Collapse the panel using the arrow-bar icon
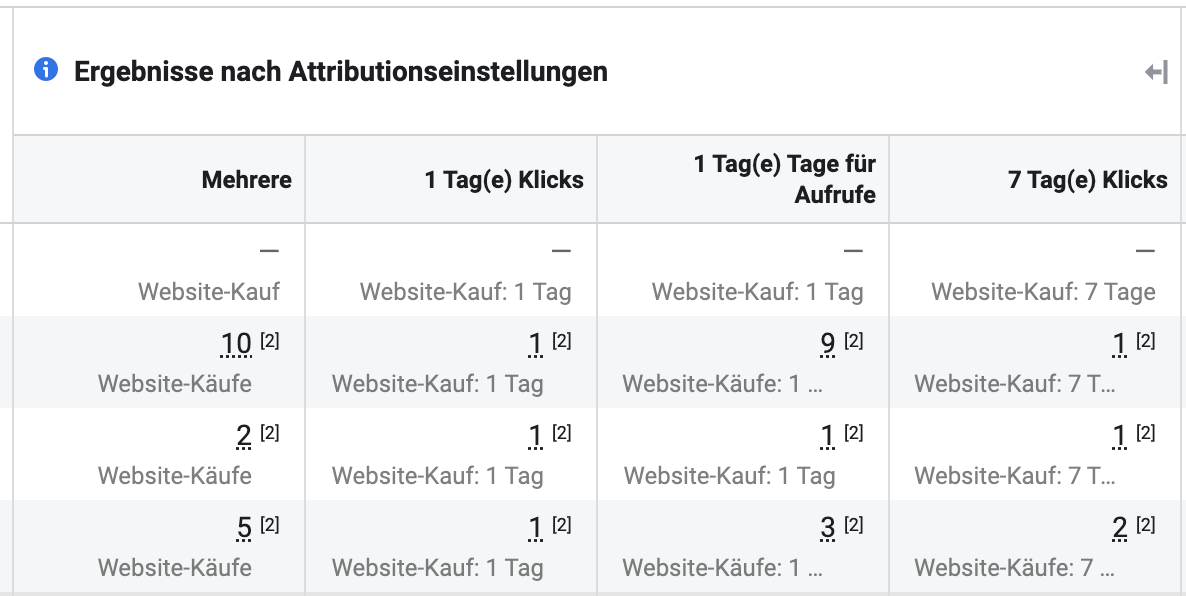The image size is (1186, 596). pyautogui.click(x=1156, y=73)
